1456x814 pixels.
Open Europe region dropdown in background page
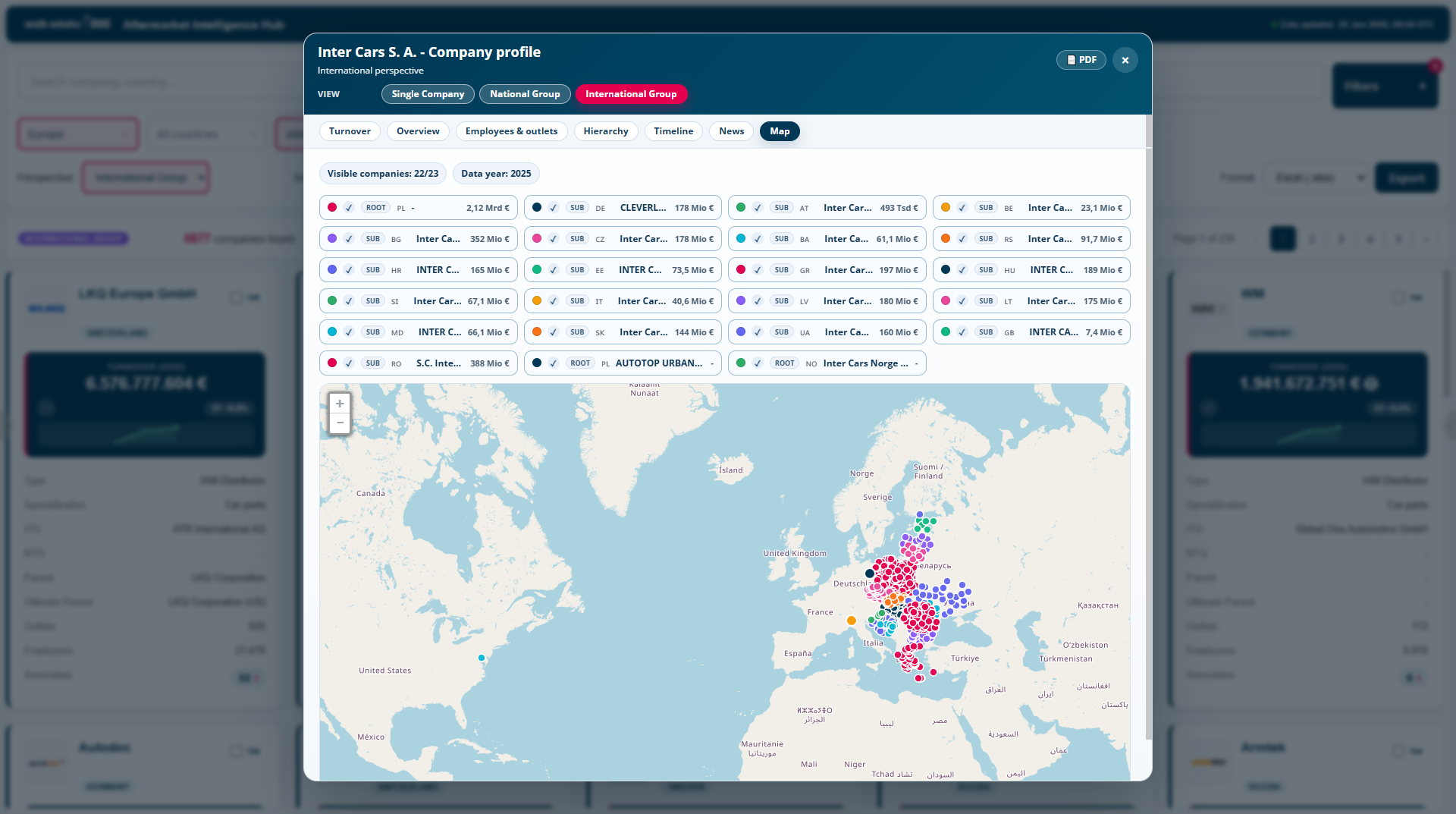78,134
